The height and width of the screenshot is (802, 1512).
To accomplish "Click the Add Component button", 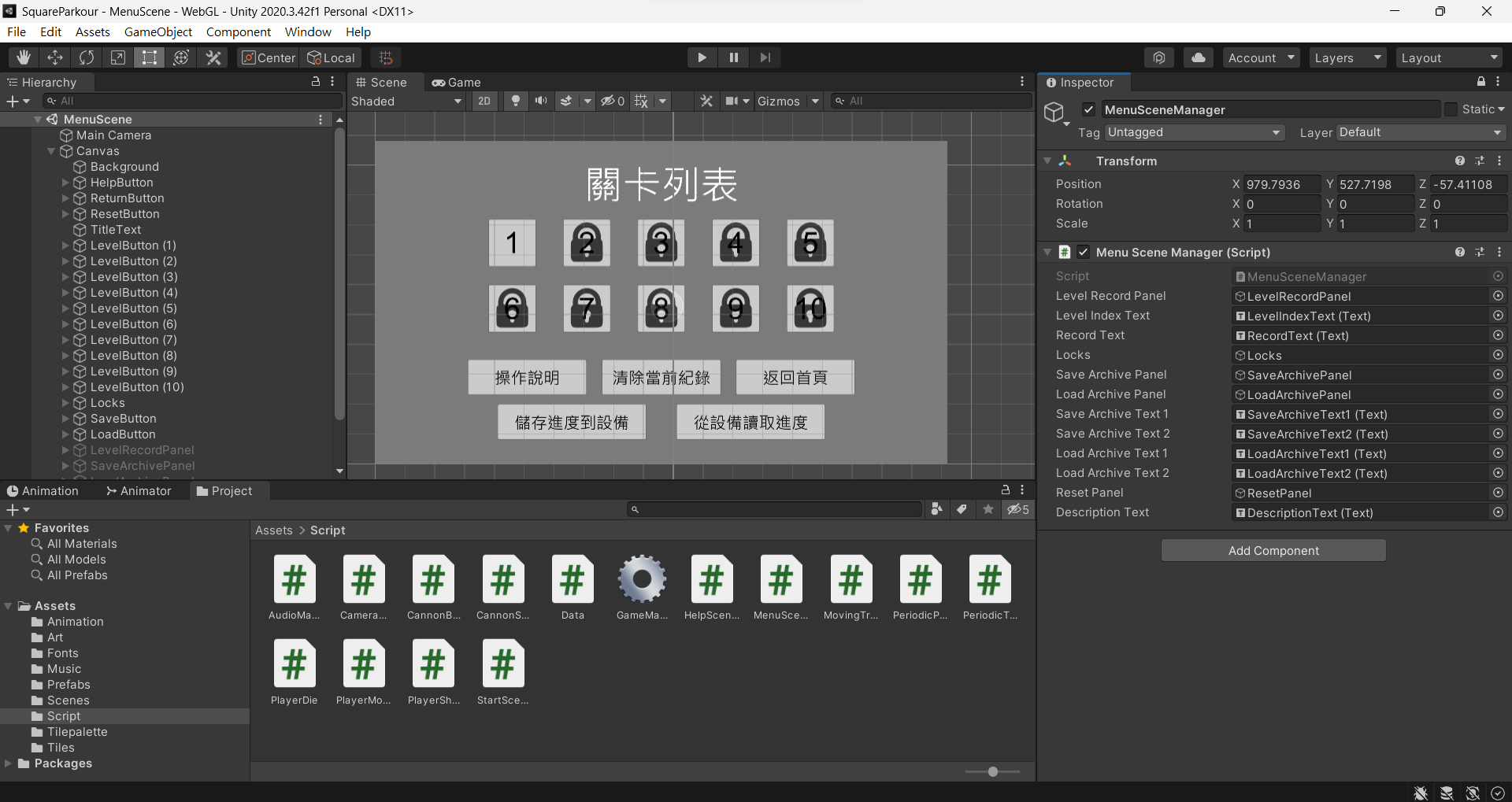I will tap(1273, 550).
